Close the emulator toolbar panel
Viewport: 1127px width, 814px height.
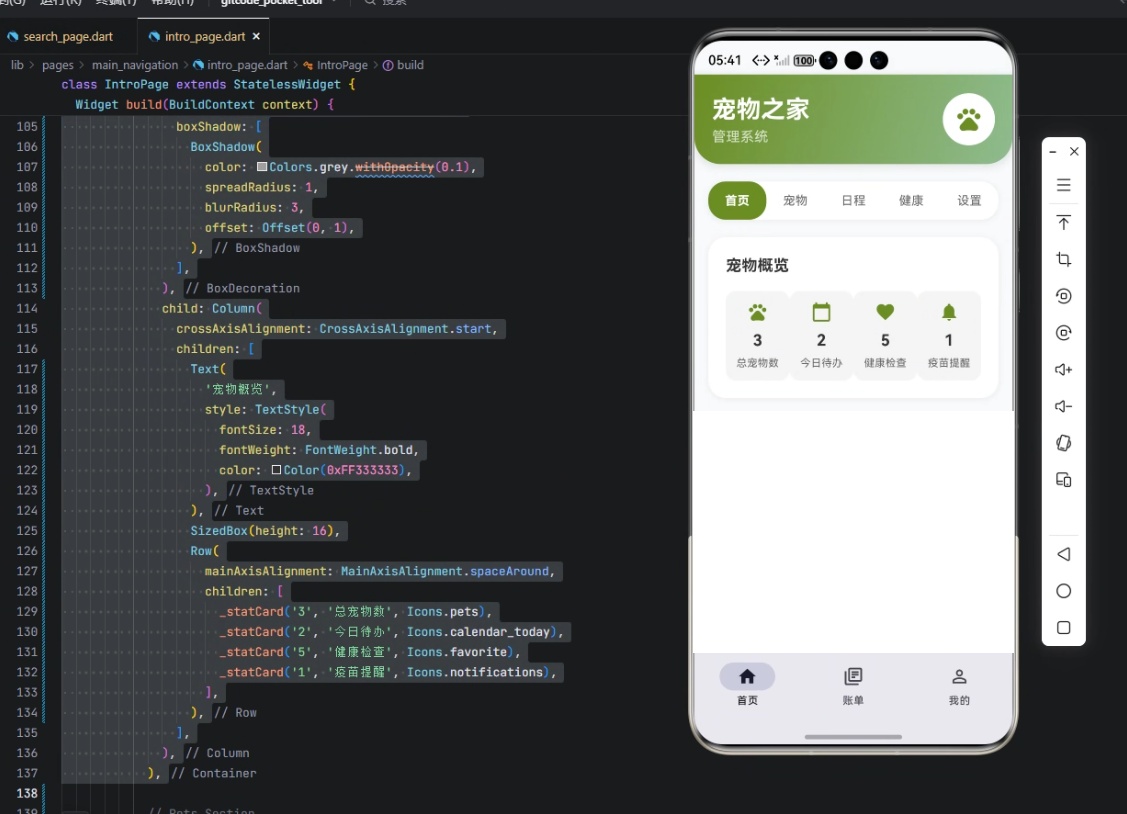pyautogui.click(x=1074, y=152)
